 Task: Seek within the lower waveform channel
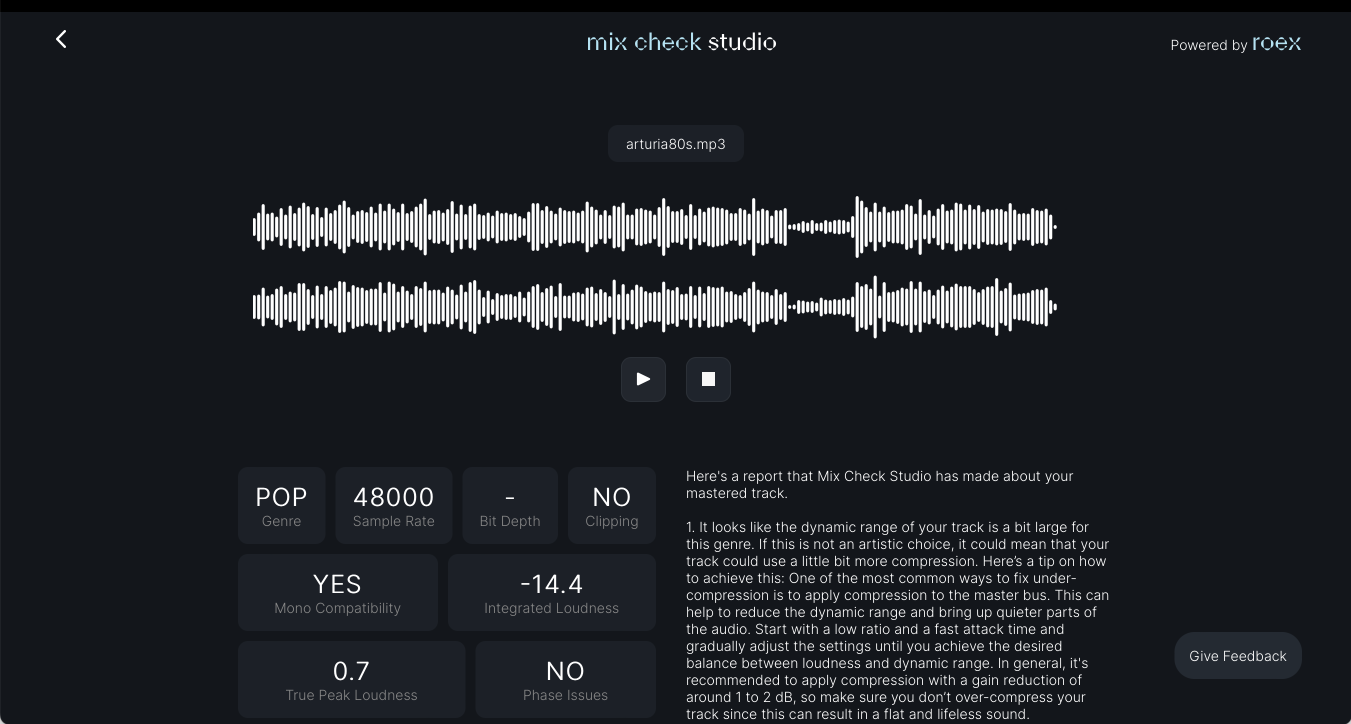(655, 306)
